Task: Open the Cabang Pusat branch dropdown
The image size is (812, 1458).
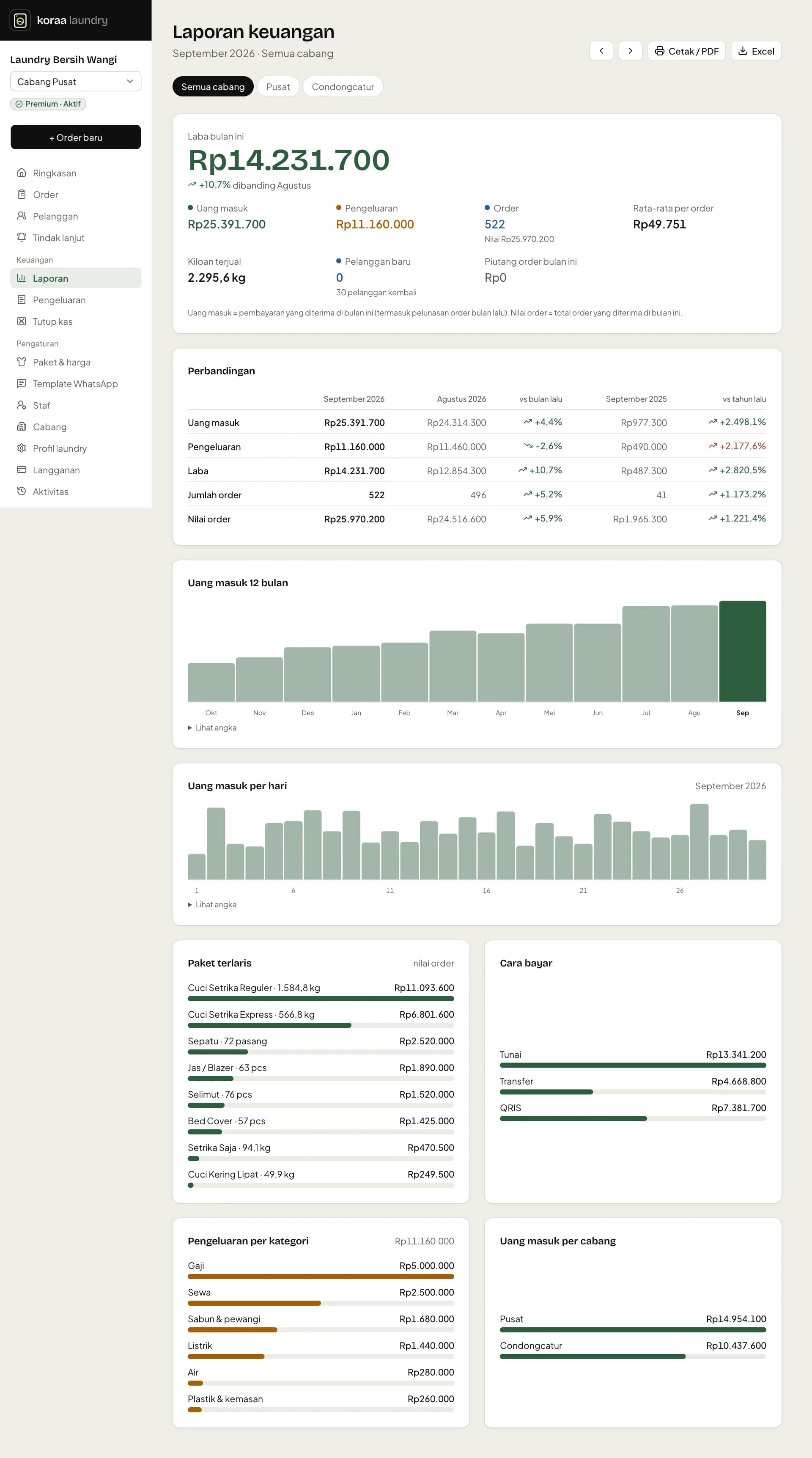Action: click(76, 82)
